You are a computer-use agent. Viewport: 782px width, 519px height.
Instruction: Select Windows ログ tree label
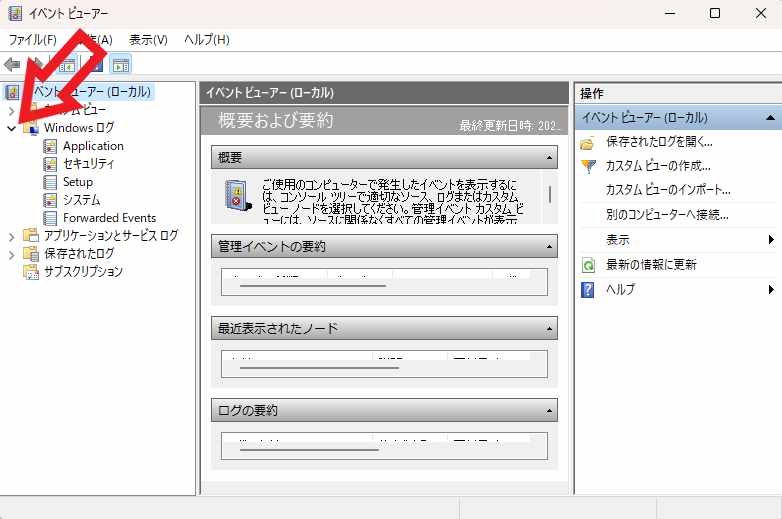point(79,128)
